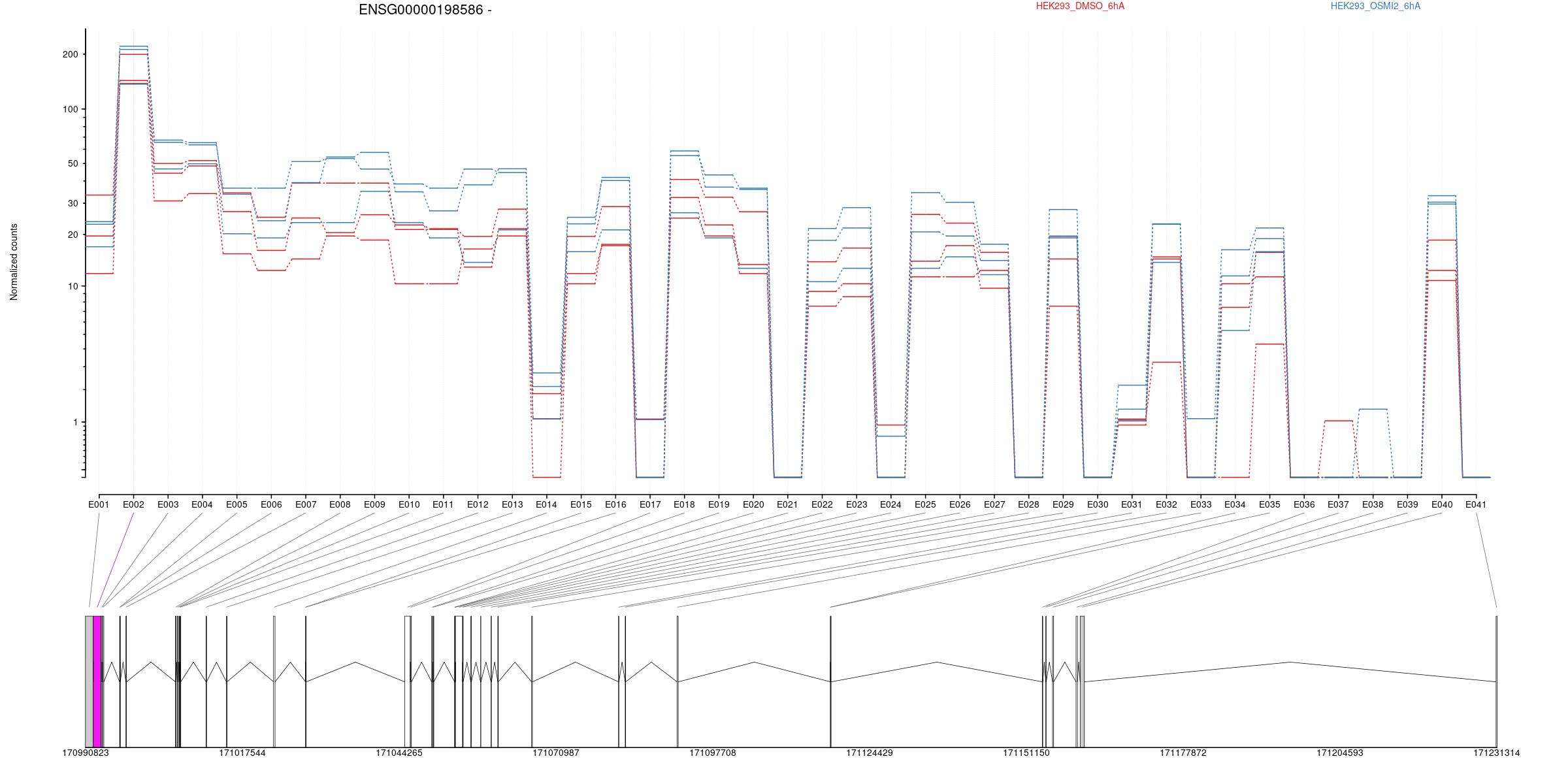This screenshot has width=1568, height=784.
Task: Click exon label E028
Action: pyautogui.click(x=1028, y=505)
